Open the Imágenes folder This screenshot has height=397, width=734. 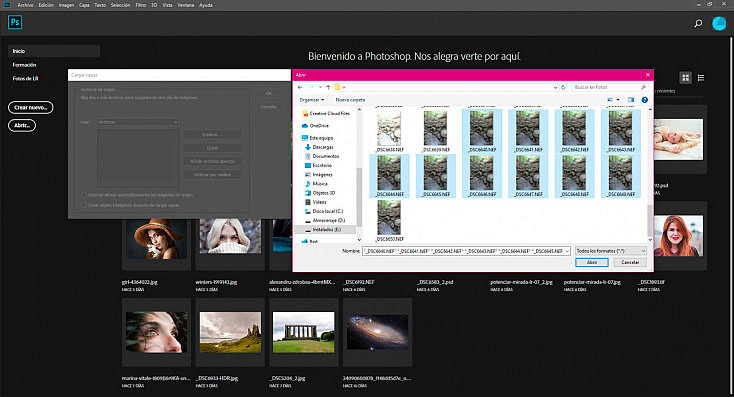coord(319,174)
